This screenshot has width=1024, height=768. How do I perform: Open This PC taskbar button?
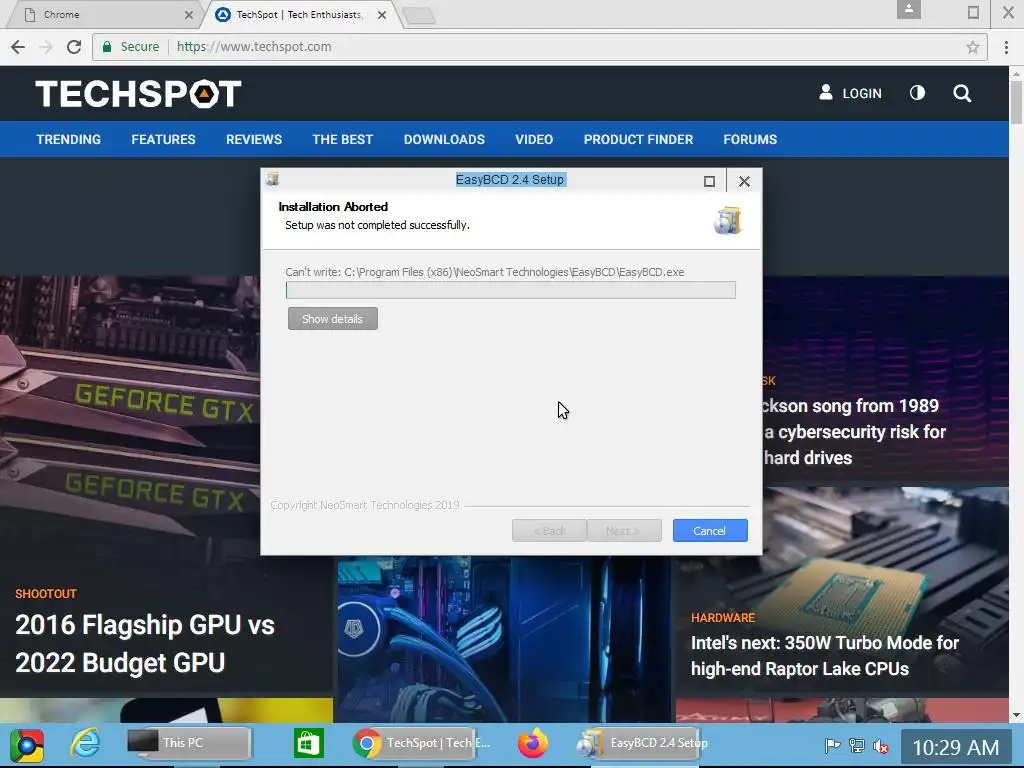(x=188, y=744)
